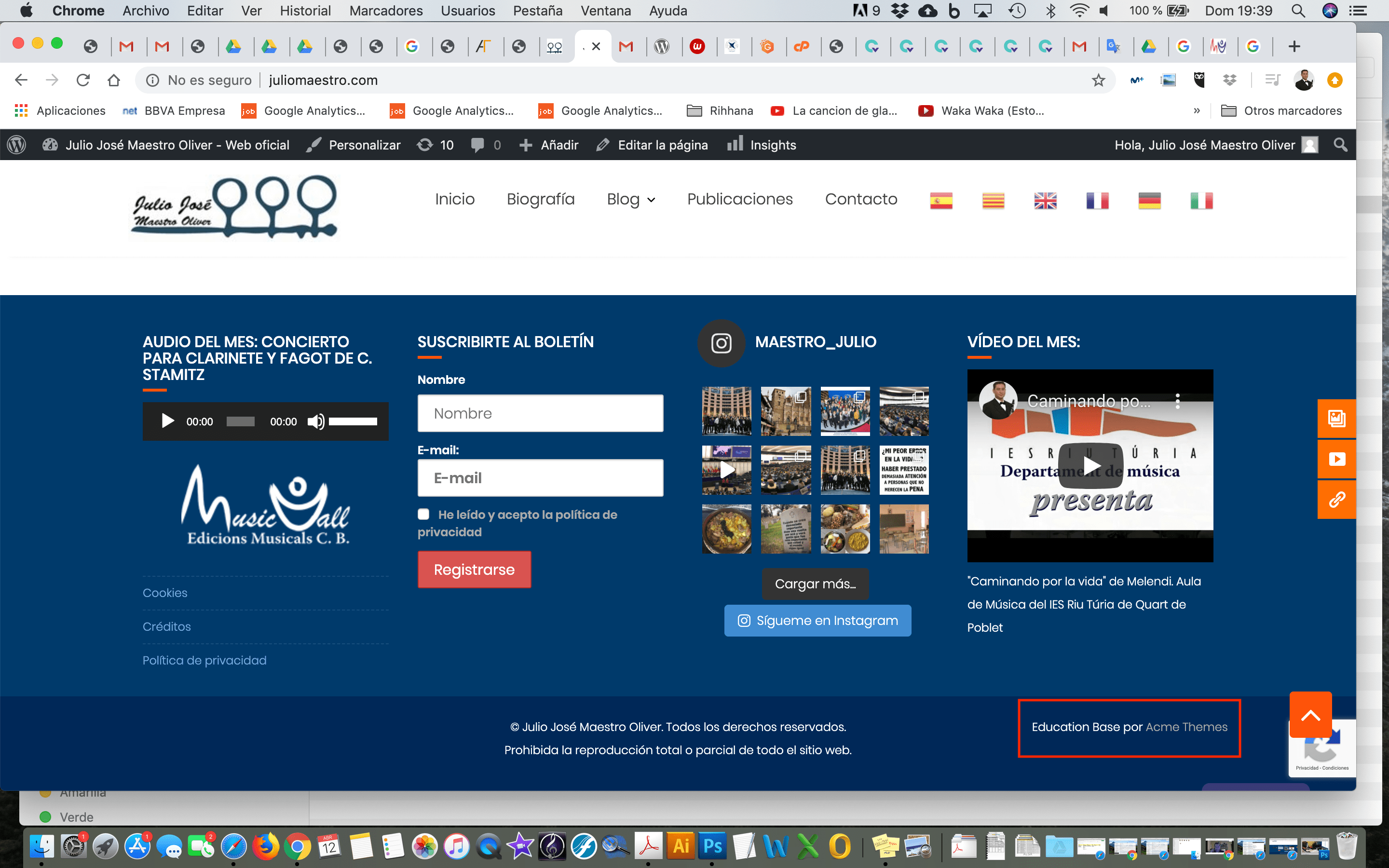The height and width of the screenshot is (868, 1389).
Task: Open Aplicaciones apps shortcut
Action: (60, 110)
